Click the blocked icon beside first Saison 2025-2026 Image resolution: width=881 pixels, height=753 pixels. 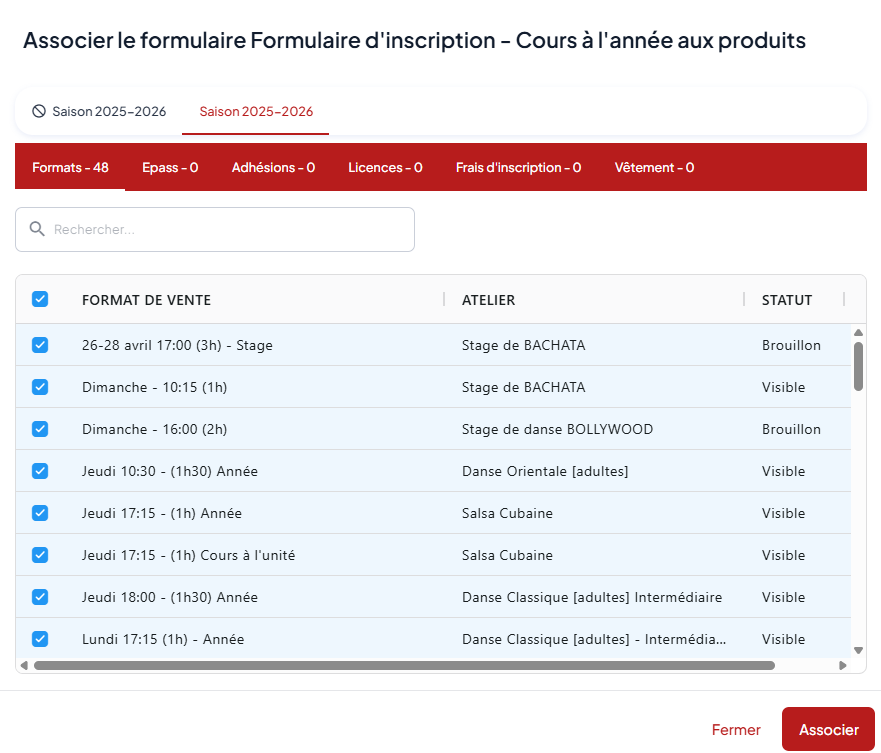pyautogui.click(x=39, y=111)
